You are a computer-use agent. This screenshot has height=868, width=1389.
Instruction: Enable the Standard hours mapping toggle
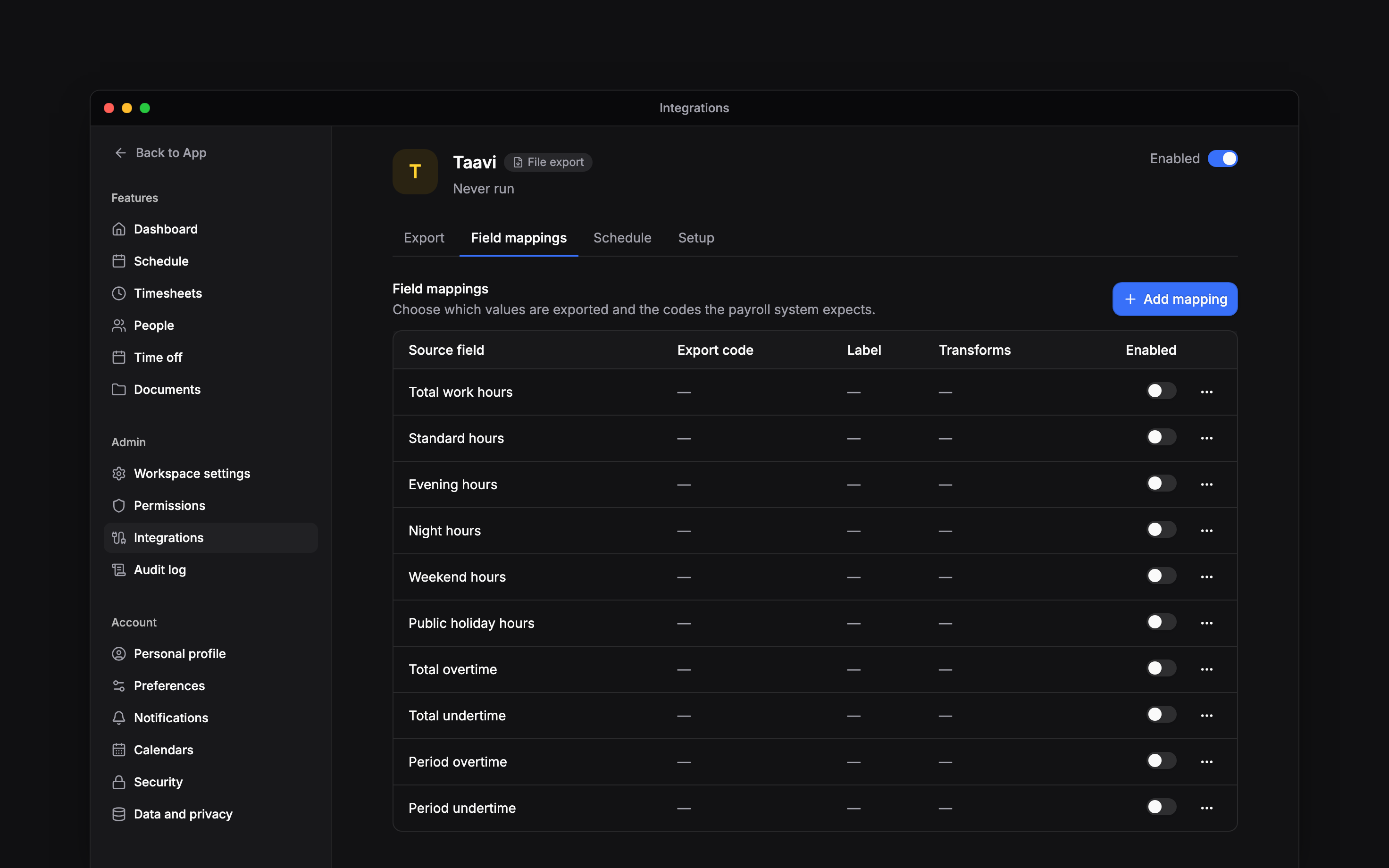pos(1162,437)
